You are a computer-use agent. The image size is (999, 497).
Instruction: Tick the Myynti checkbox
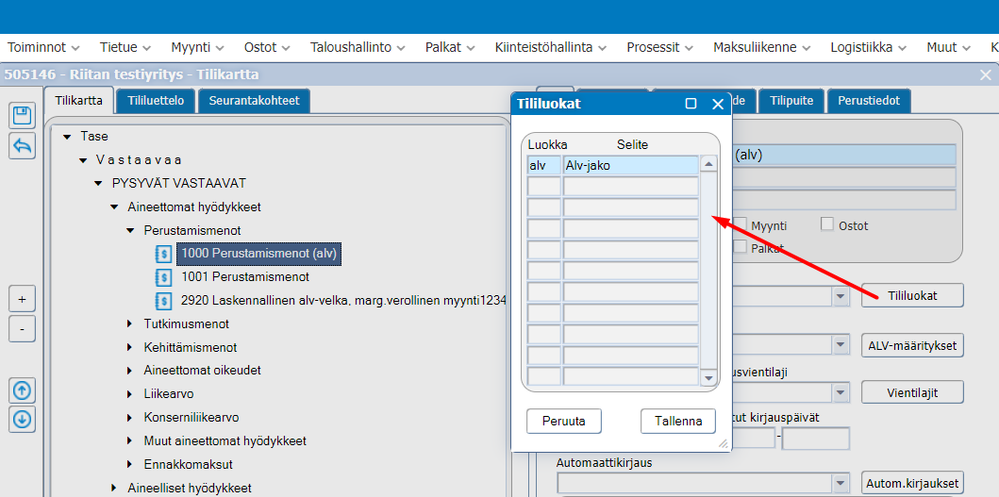(740, 224)
